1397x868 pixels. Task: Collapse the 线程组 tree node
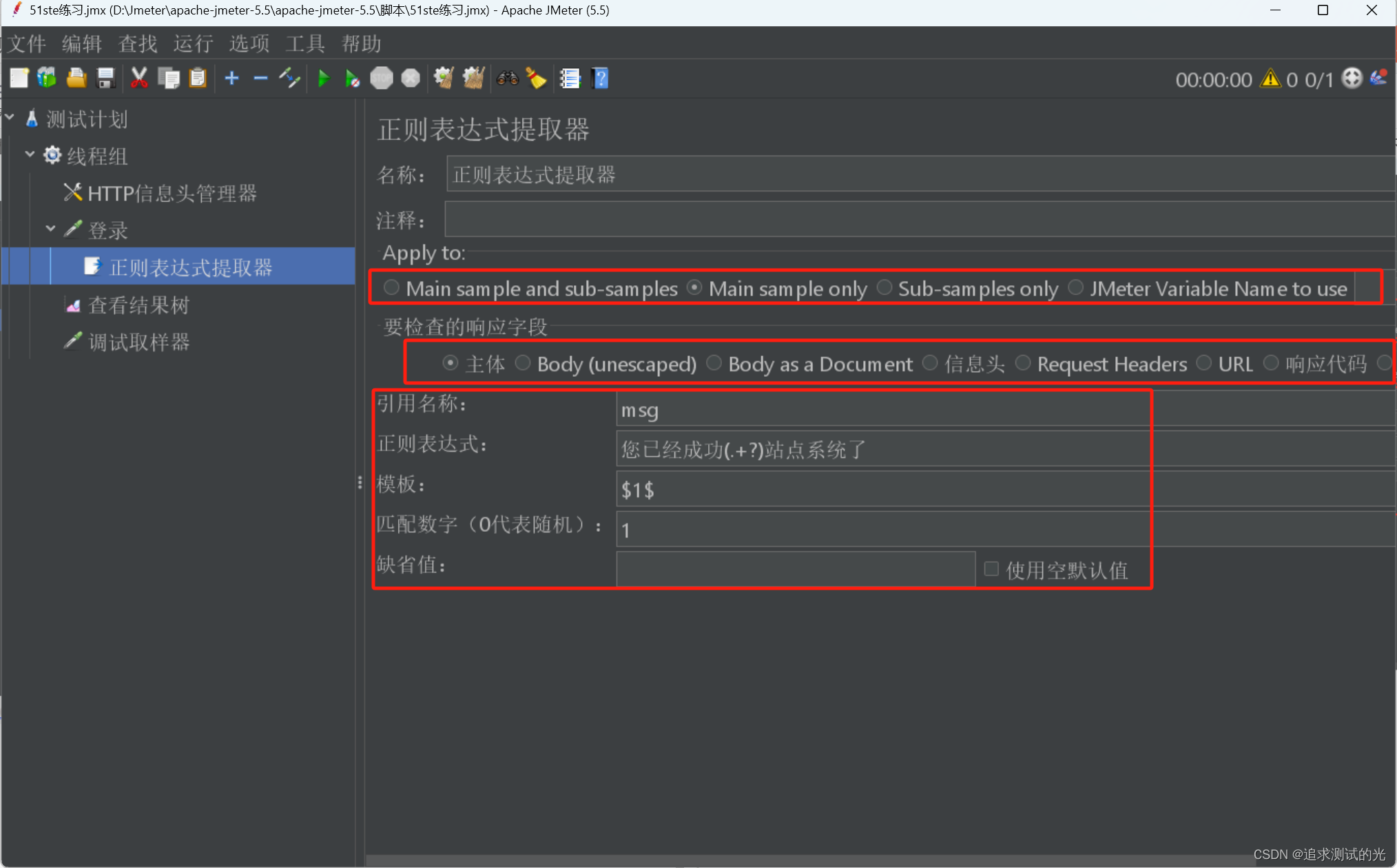pos(30,155)
